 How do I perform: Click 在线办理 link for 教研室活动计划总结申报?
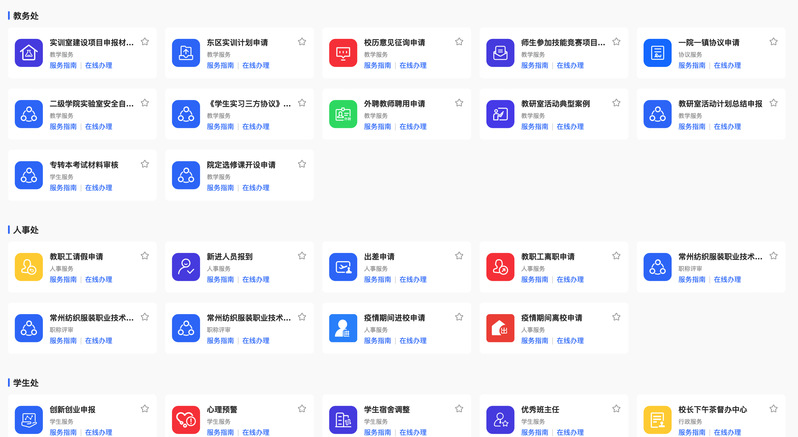coord(727,127)
